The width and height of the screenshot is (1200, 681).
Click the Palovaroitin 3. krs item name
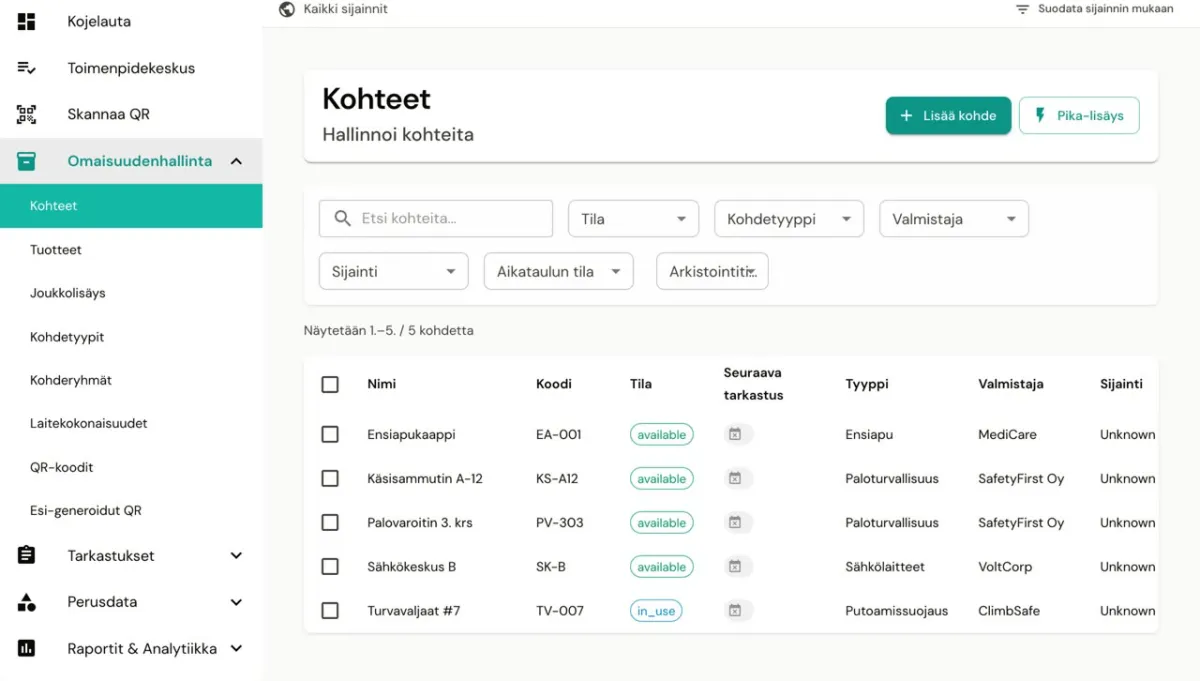point(420,523)
